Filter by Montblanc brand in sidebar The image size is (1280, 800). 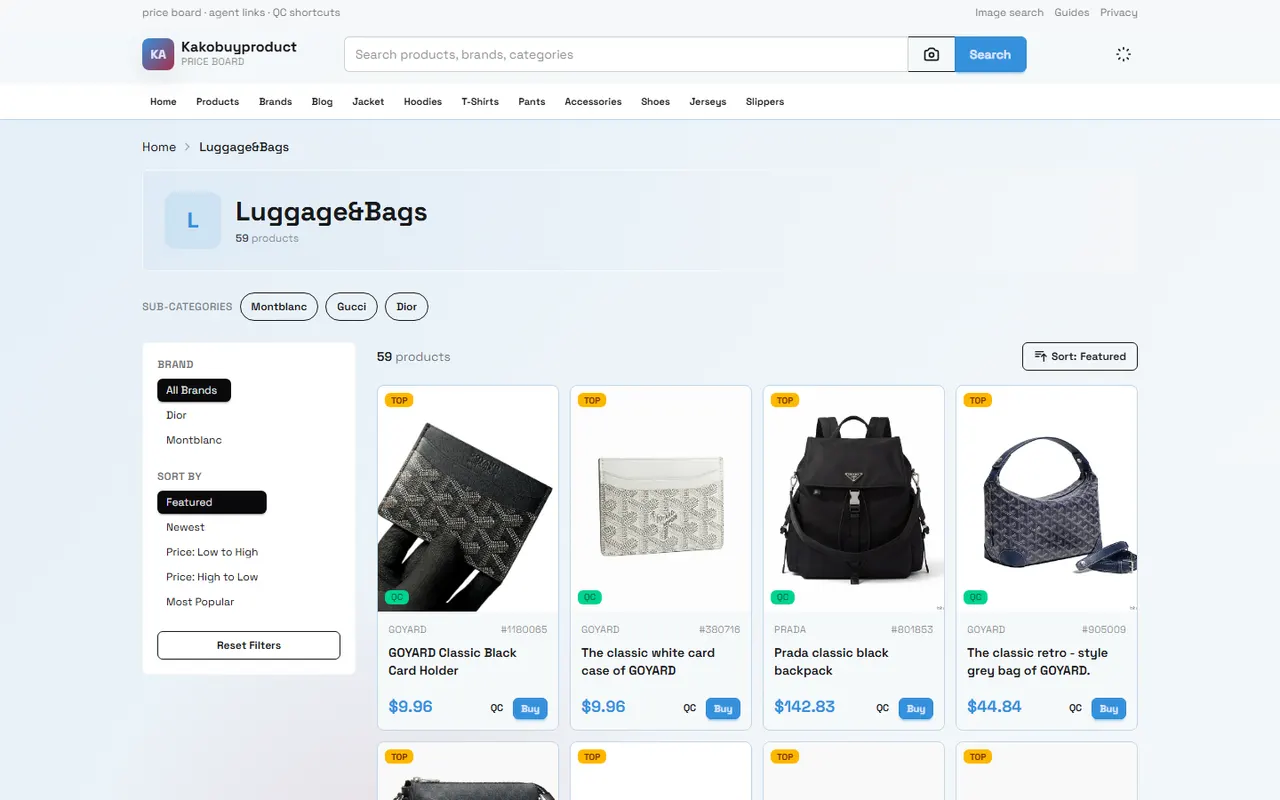(194, 440)
